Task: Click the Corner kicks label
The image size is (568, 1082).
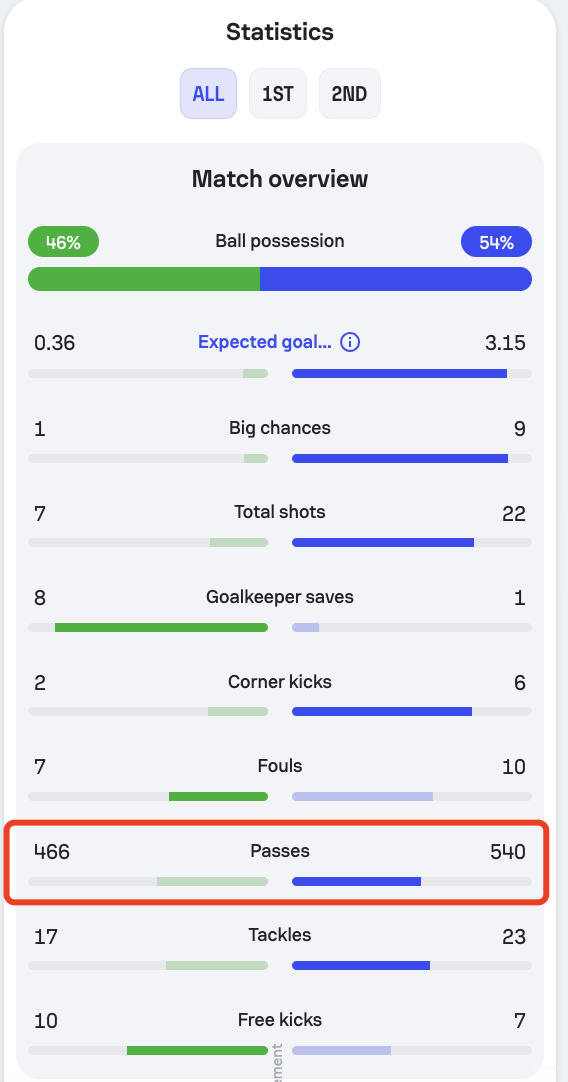Action: pos(280,682)
